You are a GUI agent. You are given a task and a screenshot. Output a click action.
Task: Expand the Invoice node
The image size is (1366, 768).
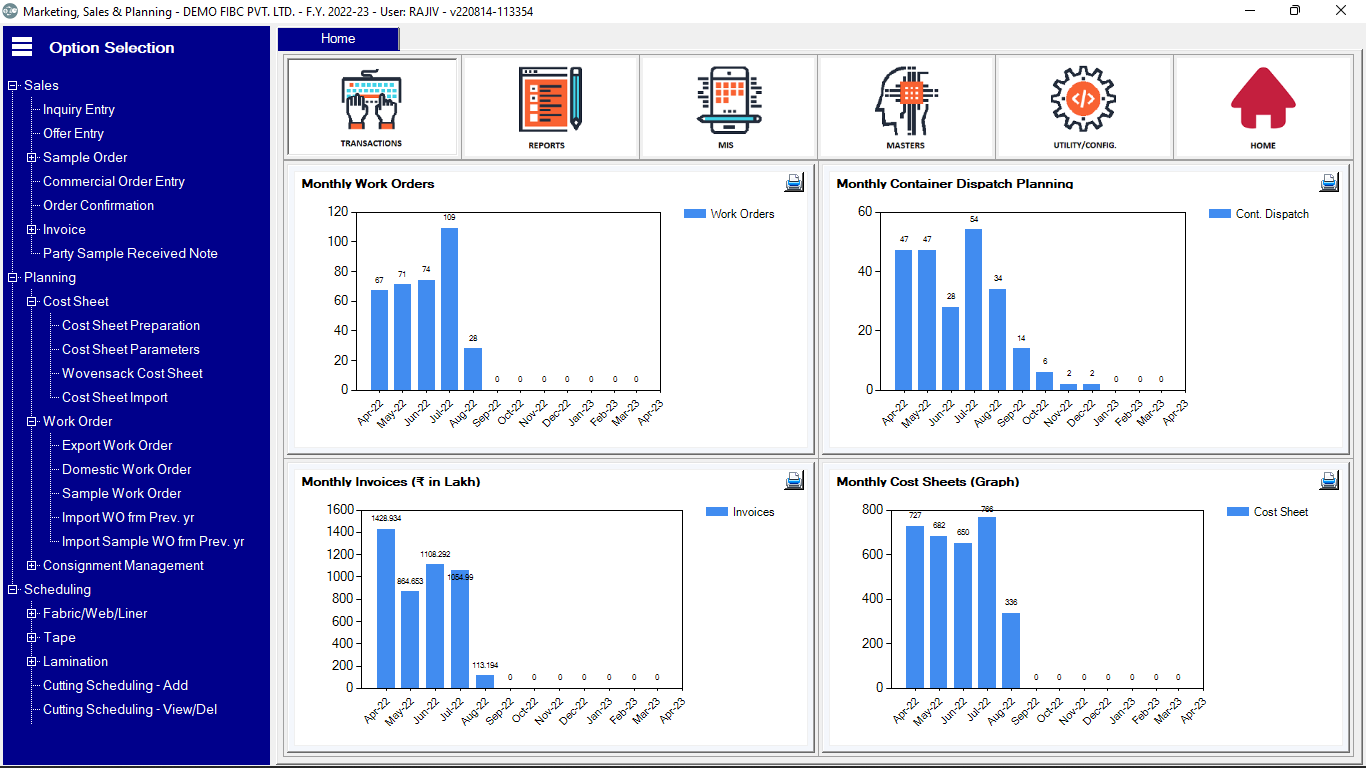point(32,230)
